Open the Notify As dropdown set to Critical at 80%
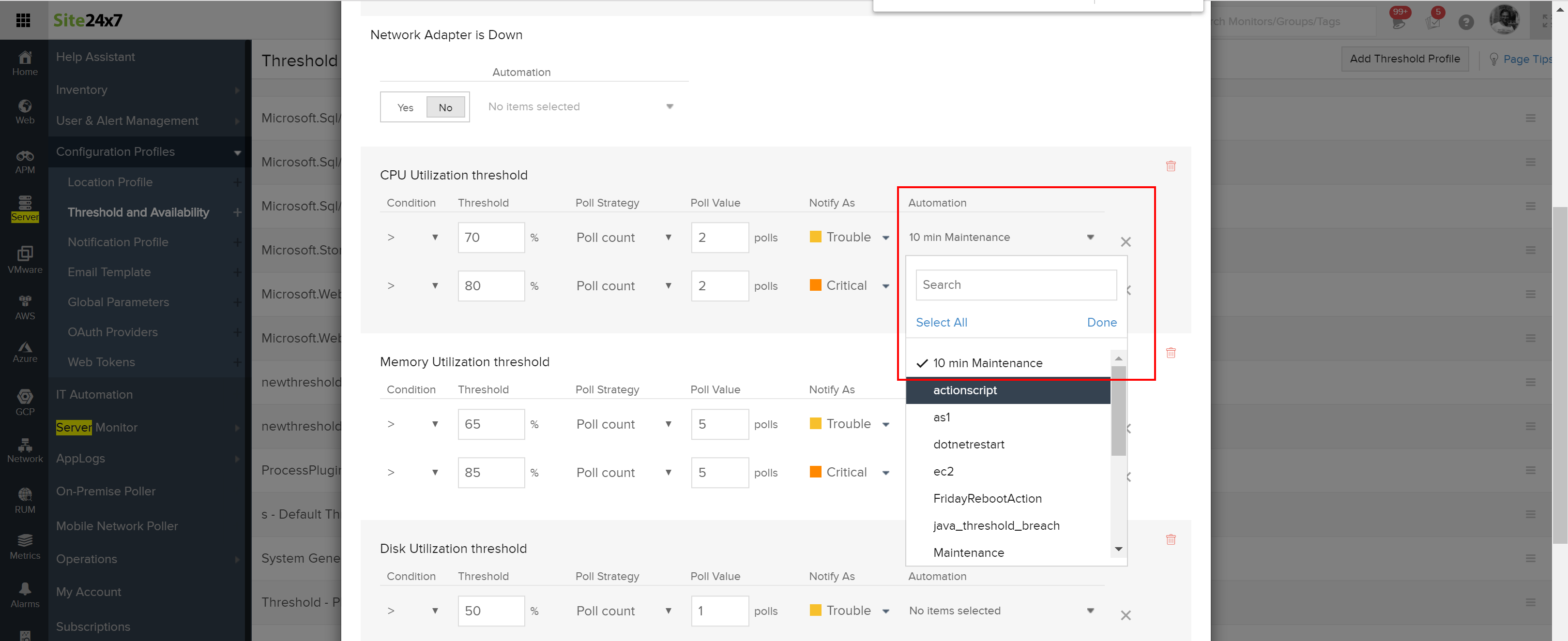Image resolution: width=1568 pixels, height=641 pixels. pos(850,286)
